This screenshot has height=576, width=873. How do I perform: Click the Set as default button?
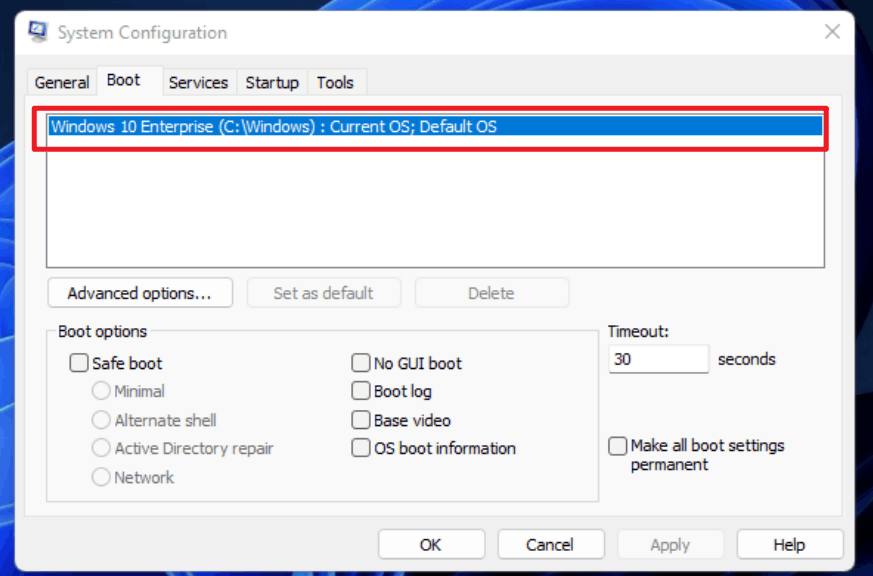pos(323,293)
